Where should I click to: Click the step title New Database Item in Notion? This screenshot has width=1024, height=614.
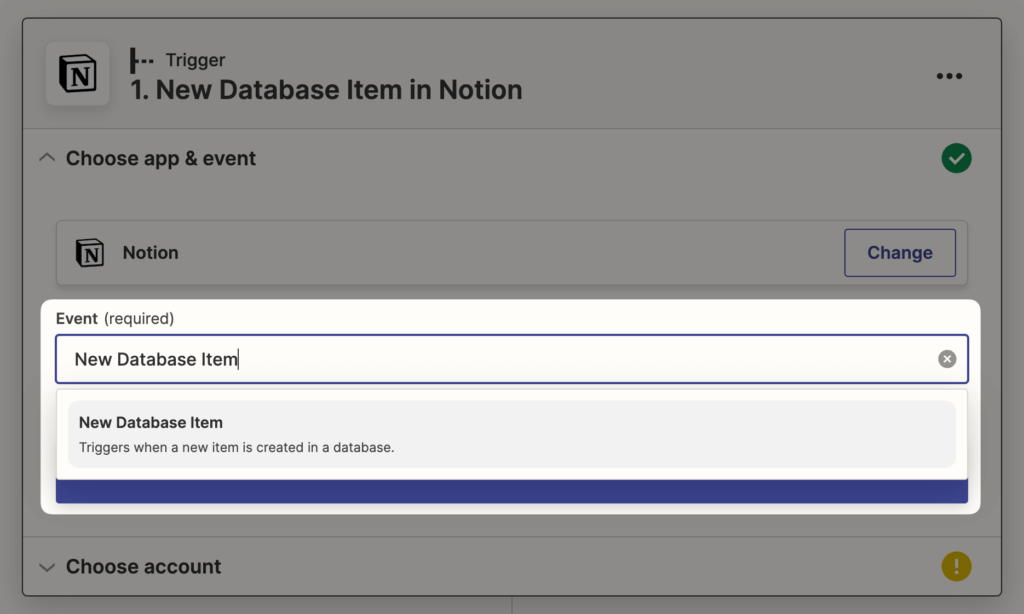click(326, 90)
